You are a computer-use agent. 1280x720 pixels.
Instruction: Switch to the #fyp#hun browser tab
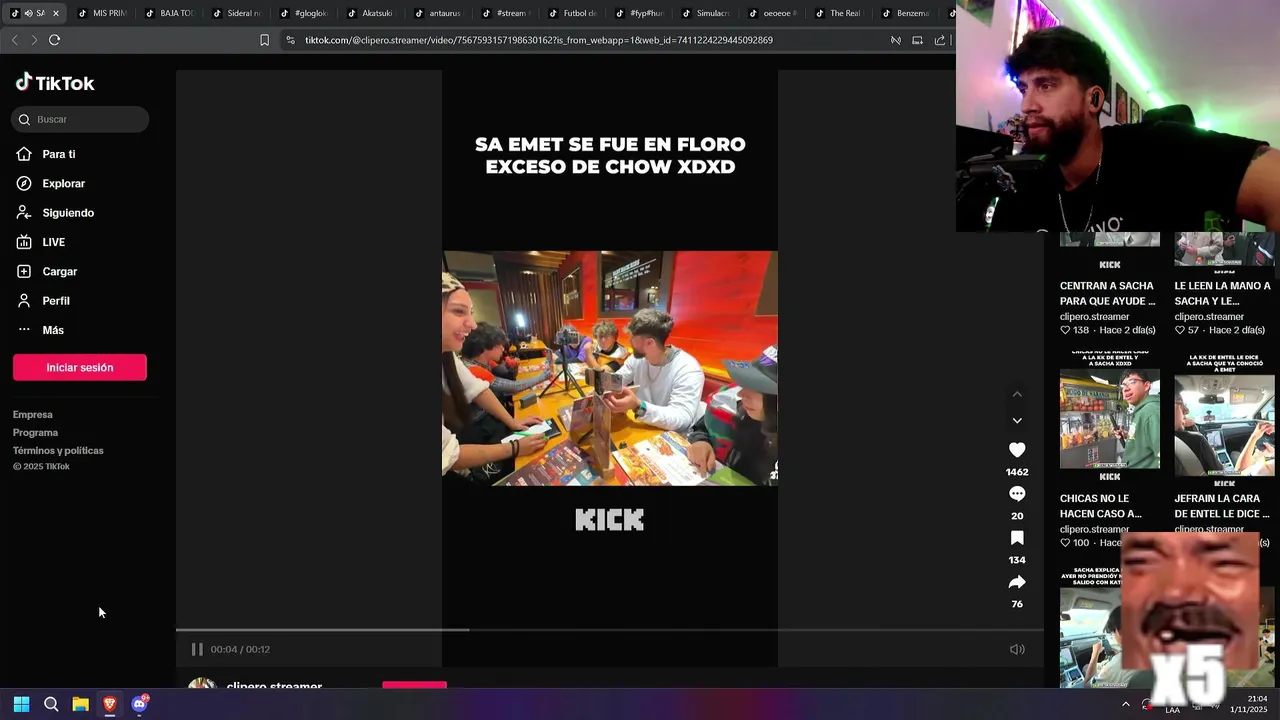tap(640, 13)
